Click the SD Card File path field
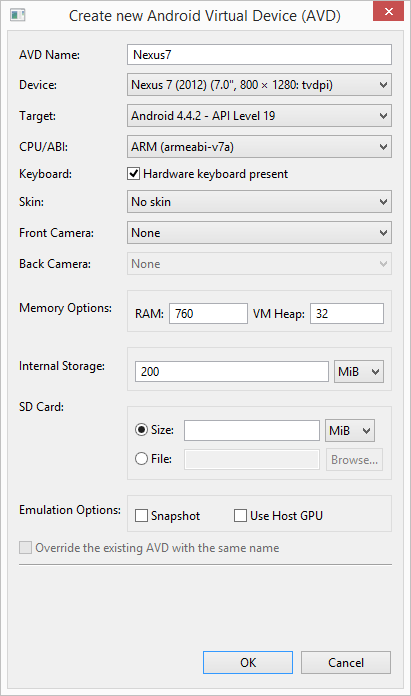Viewport: 411px width, 696px height. [252, 459]
